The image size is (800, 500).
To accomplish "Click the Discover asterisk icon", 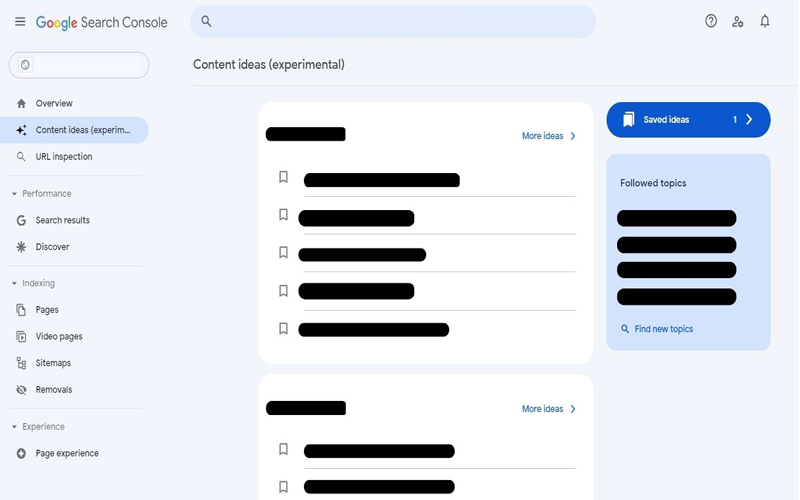I will (x=21, y=247).
